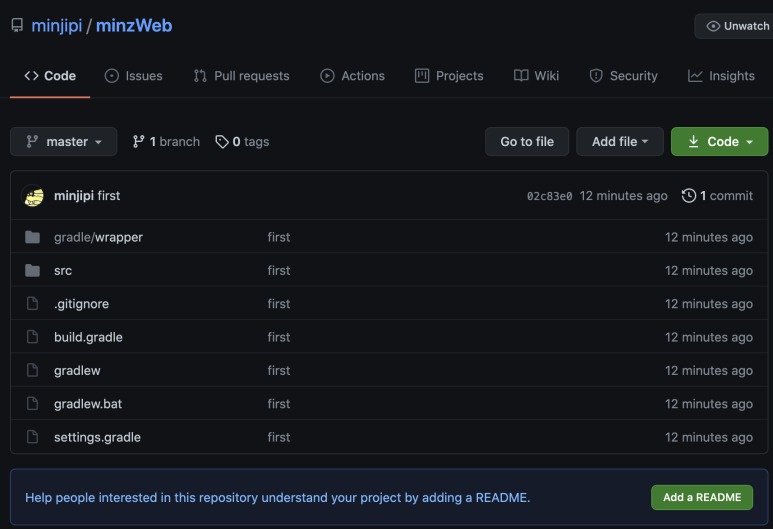Screen dimensions: 773x529
Task: Open the Pull requests tab
Action: pyautogui.click(x=241, y=76)
